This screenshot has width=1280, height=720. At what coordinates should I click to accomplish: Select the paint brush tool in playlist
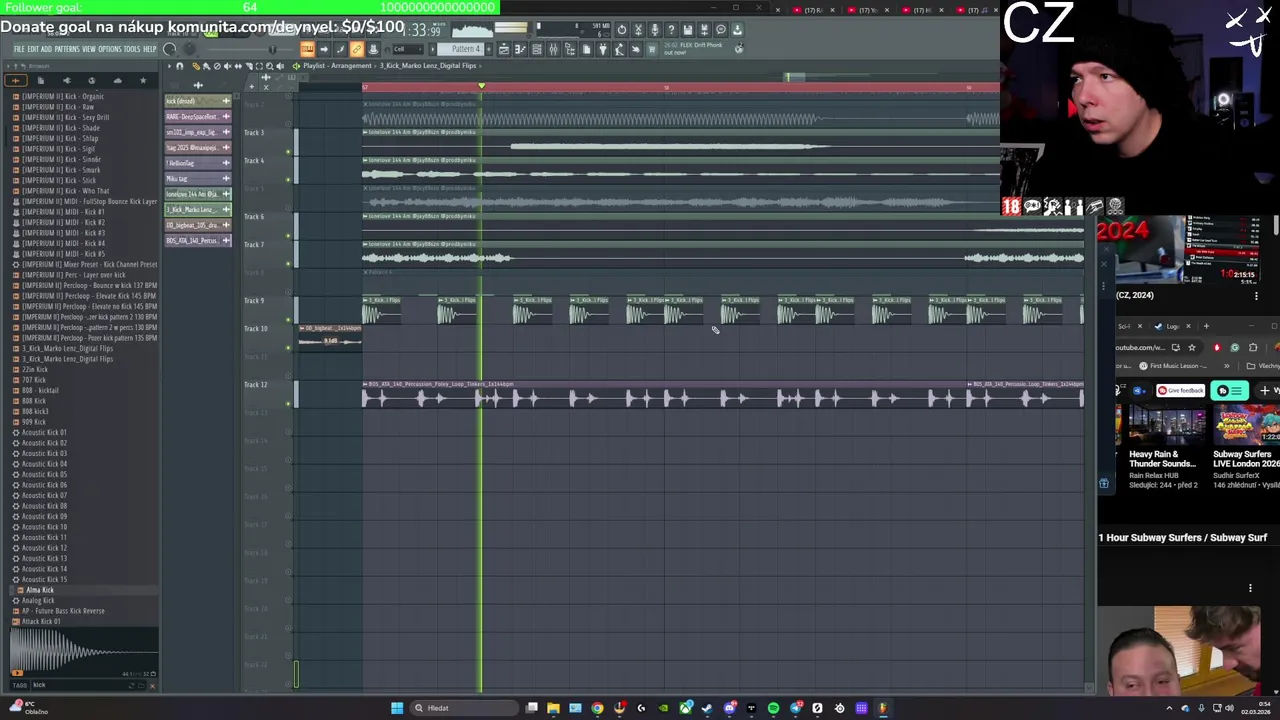[206, 66]
